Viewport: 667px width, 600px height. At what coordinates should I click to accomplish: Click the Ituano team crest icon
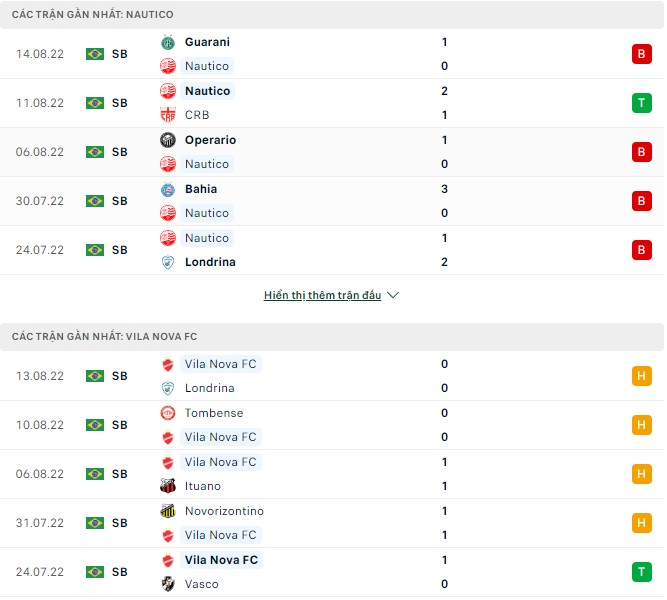[168, 486]
